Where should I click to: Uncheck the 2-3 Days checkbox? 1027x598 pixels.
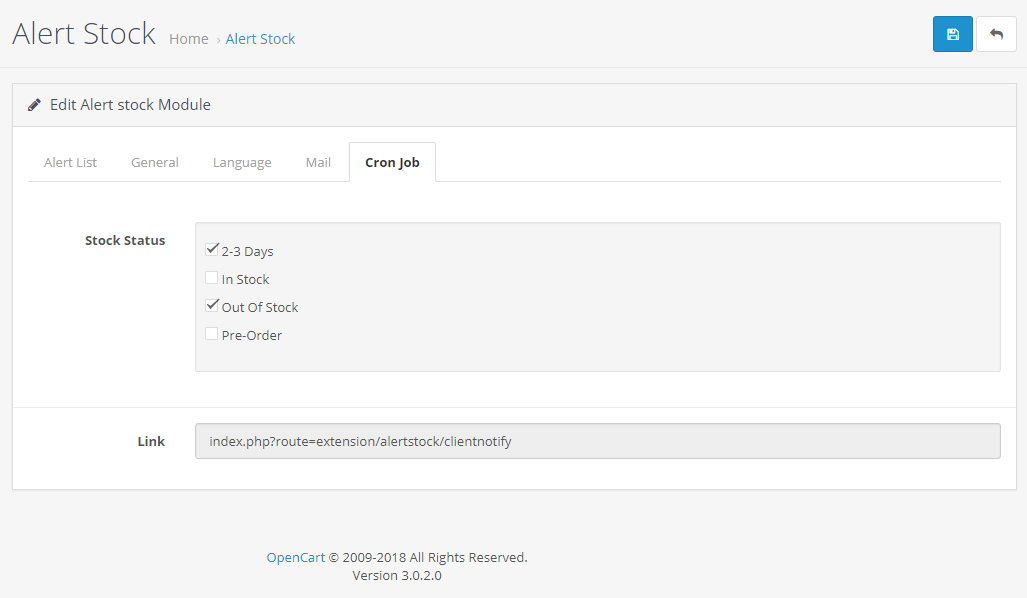[212, 250]
